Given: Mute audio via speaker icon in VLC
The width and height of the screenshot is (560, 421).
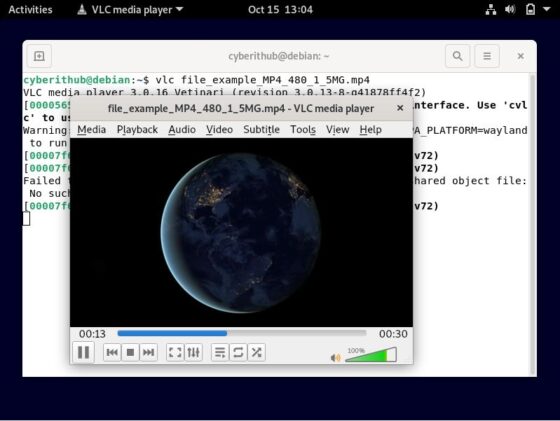Looking at the screenshot, I should point(335,357).
